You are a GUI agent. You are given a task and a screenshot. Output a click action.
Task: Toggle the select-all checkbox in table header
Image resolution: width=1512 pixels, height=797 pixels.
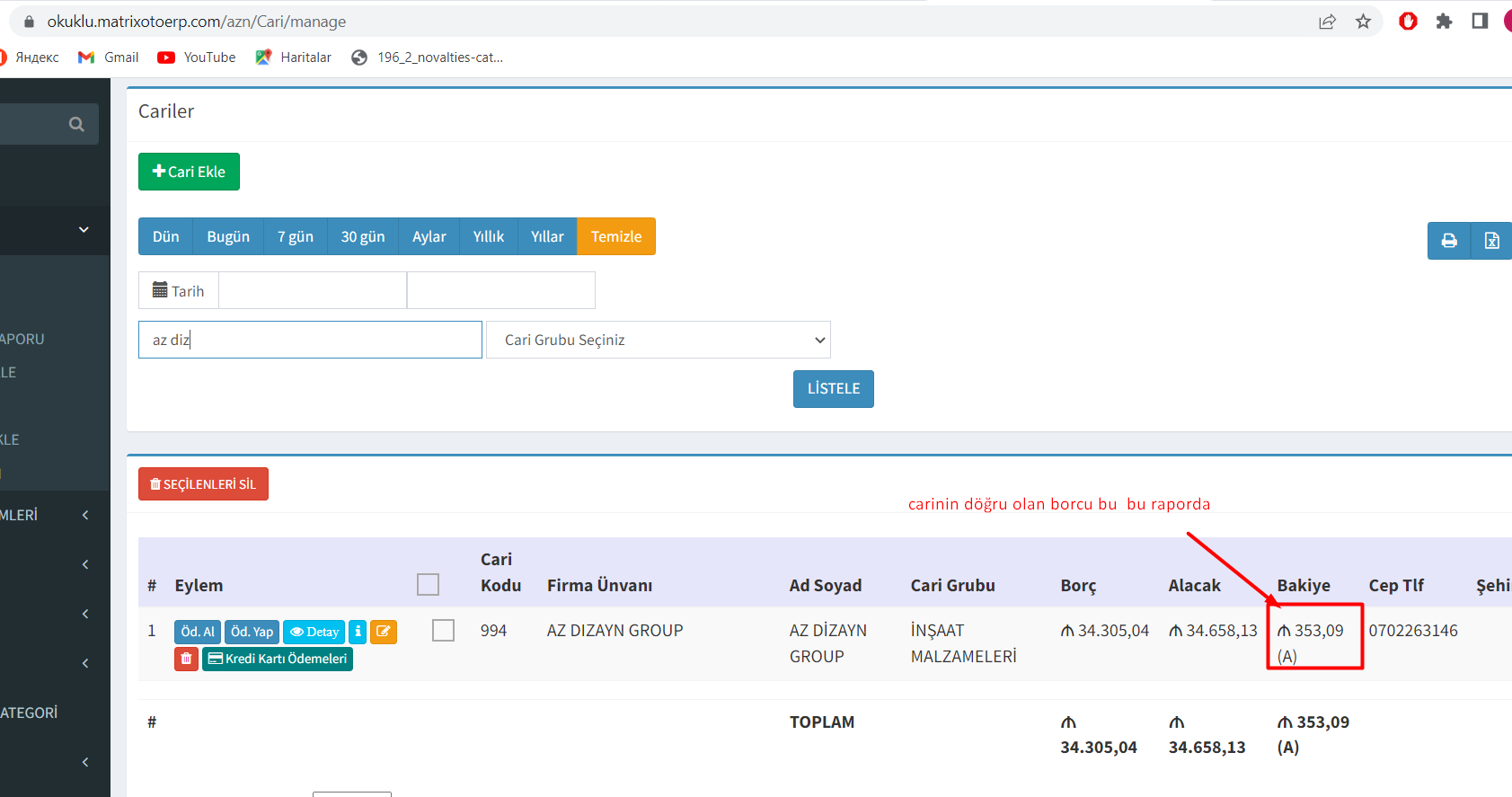point(428,585)
